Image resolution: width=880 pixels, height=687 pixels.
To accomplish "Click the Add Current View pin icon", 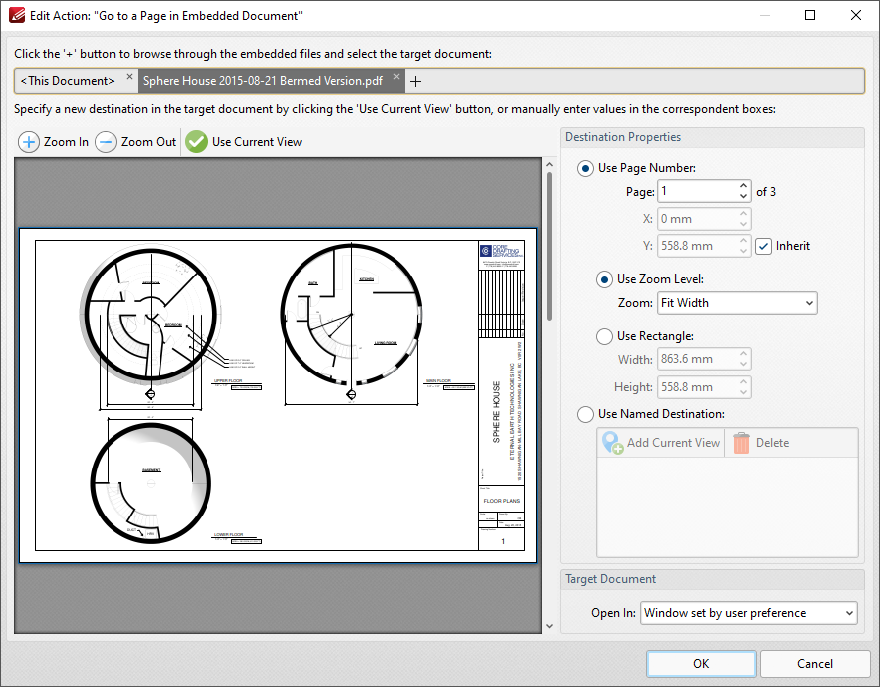I will (x=612, y=443).
